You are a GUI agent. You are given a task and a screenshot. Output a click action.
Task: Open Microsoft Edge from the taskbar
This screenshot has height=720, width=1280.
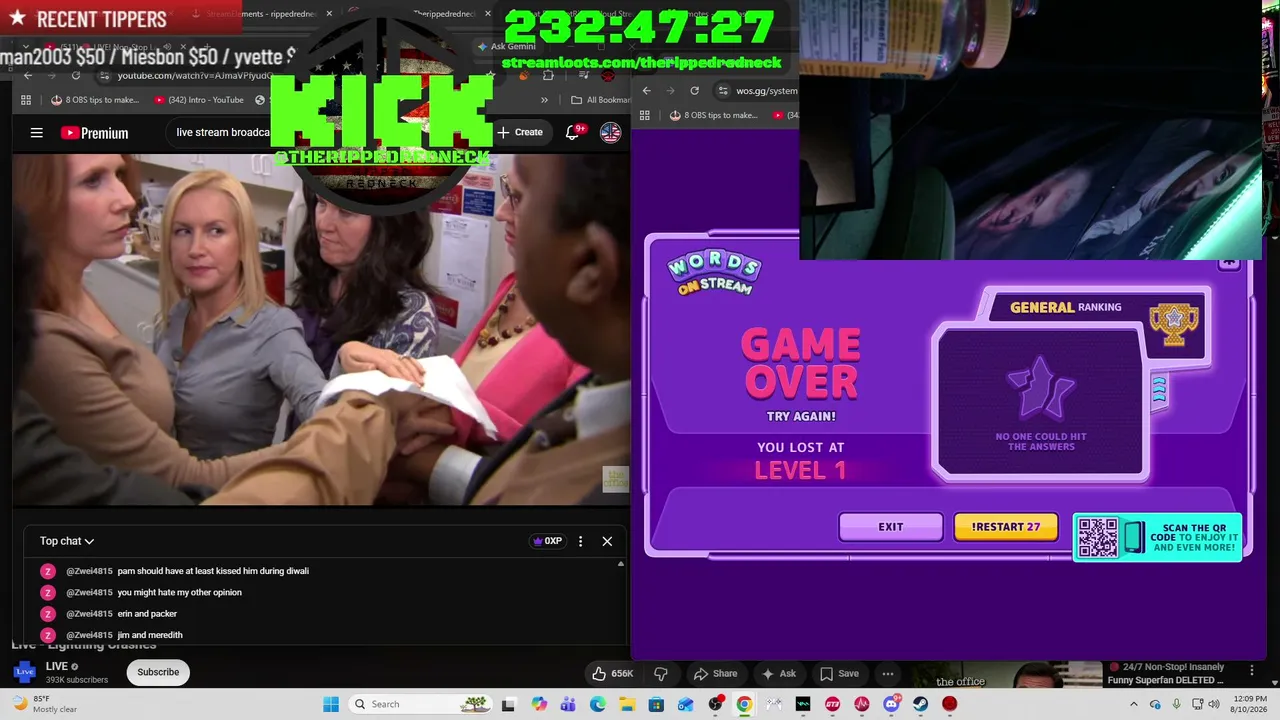tap(598, 704)
